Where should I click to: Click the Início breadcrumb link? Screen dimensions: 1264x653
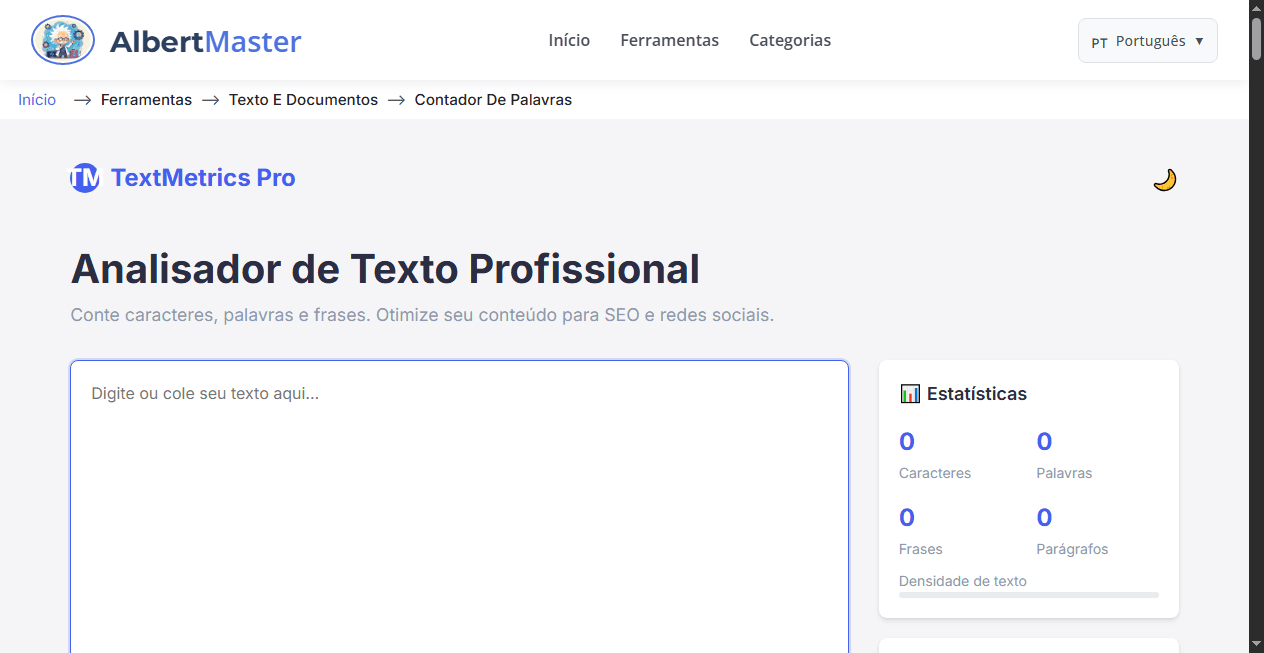36,99
